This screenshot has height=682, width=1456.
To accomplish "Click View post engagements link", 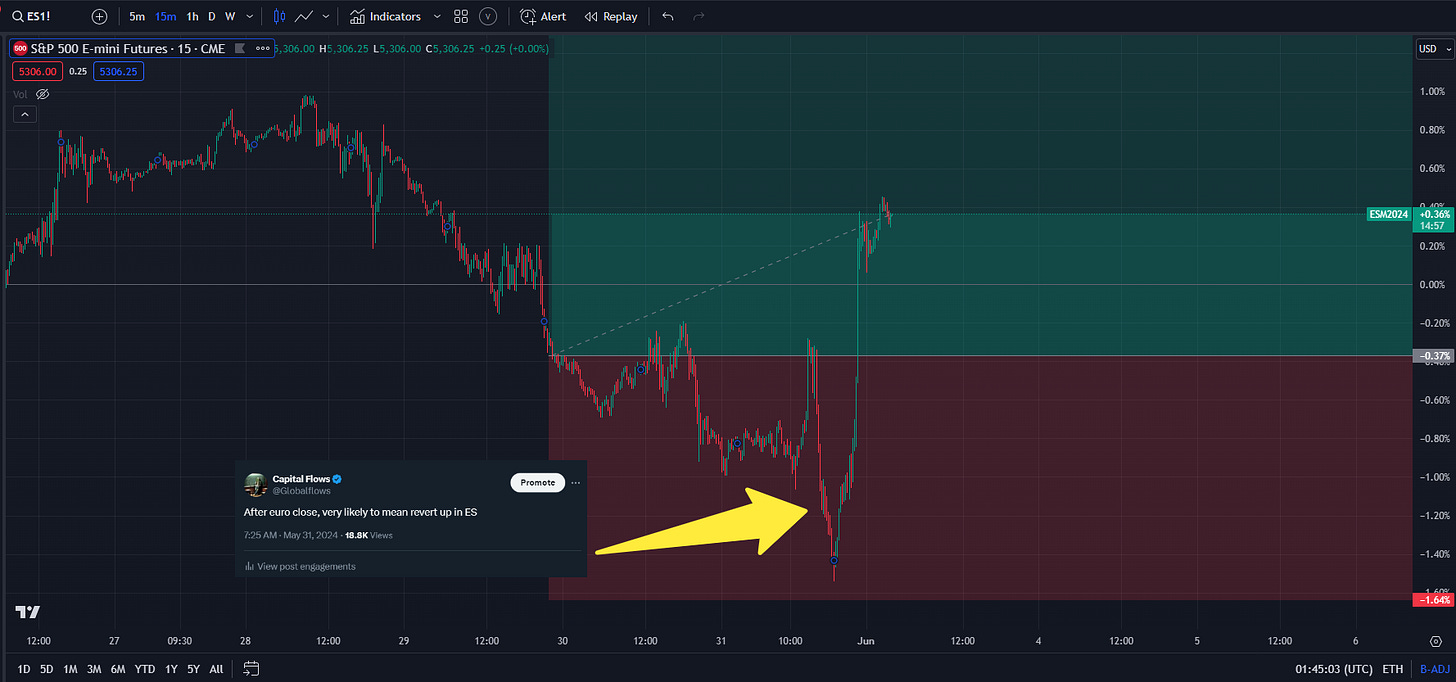I will pos(300,566).
